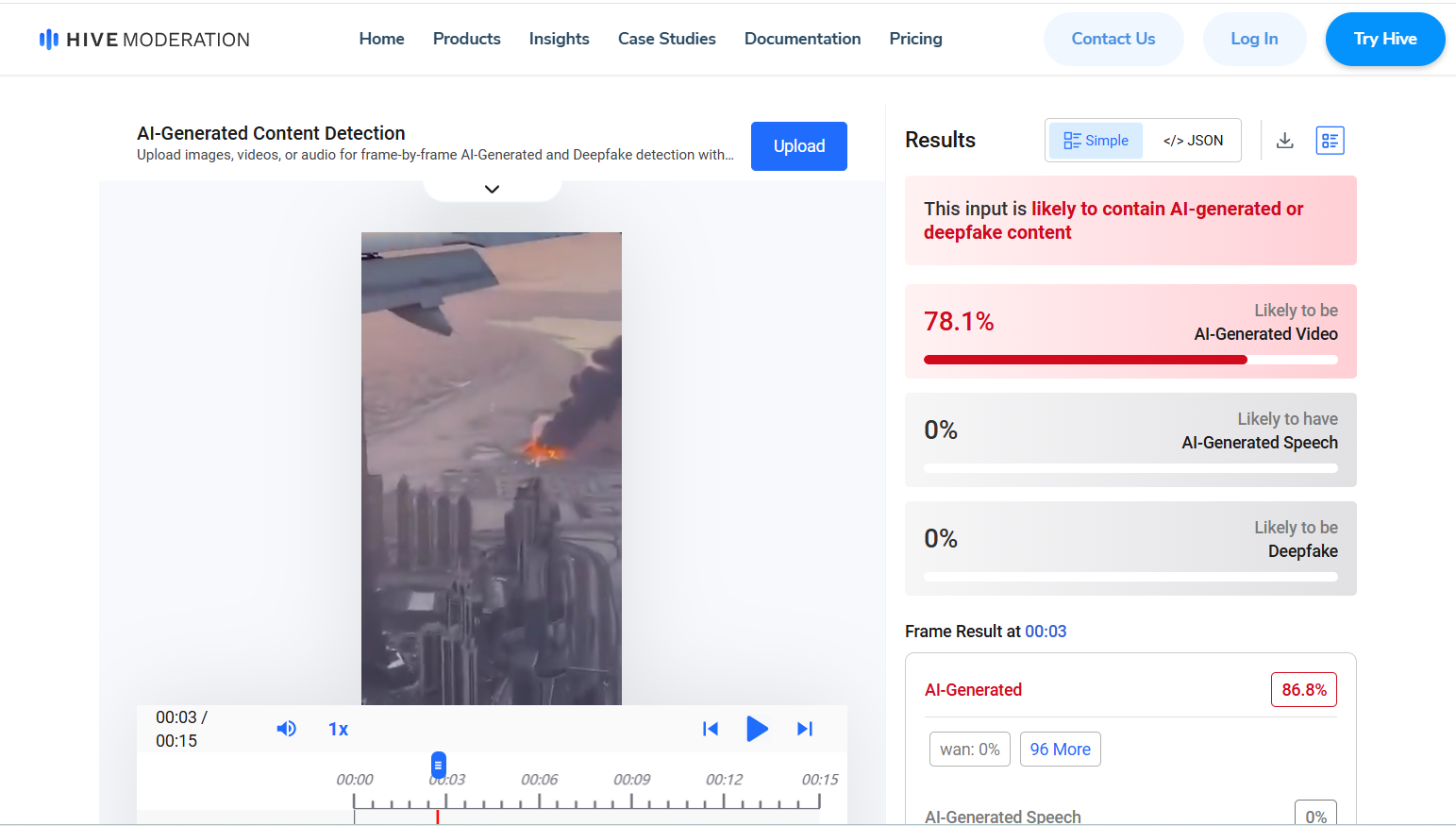Expand the '96 More' model list
The width and height of the screenshot is (1456, 826).
point(1060,750)
